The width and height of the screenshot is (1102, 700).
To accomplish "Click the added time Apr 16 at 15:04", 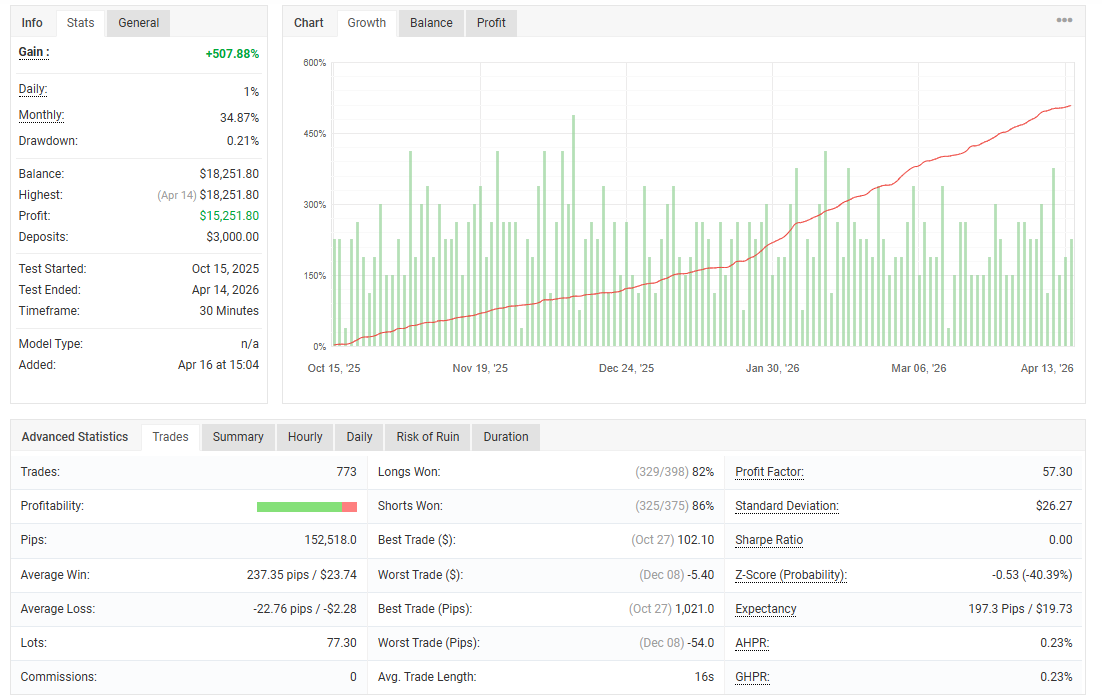I will (218, 365).
